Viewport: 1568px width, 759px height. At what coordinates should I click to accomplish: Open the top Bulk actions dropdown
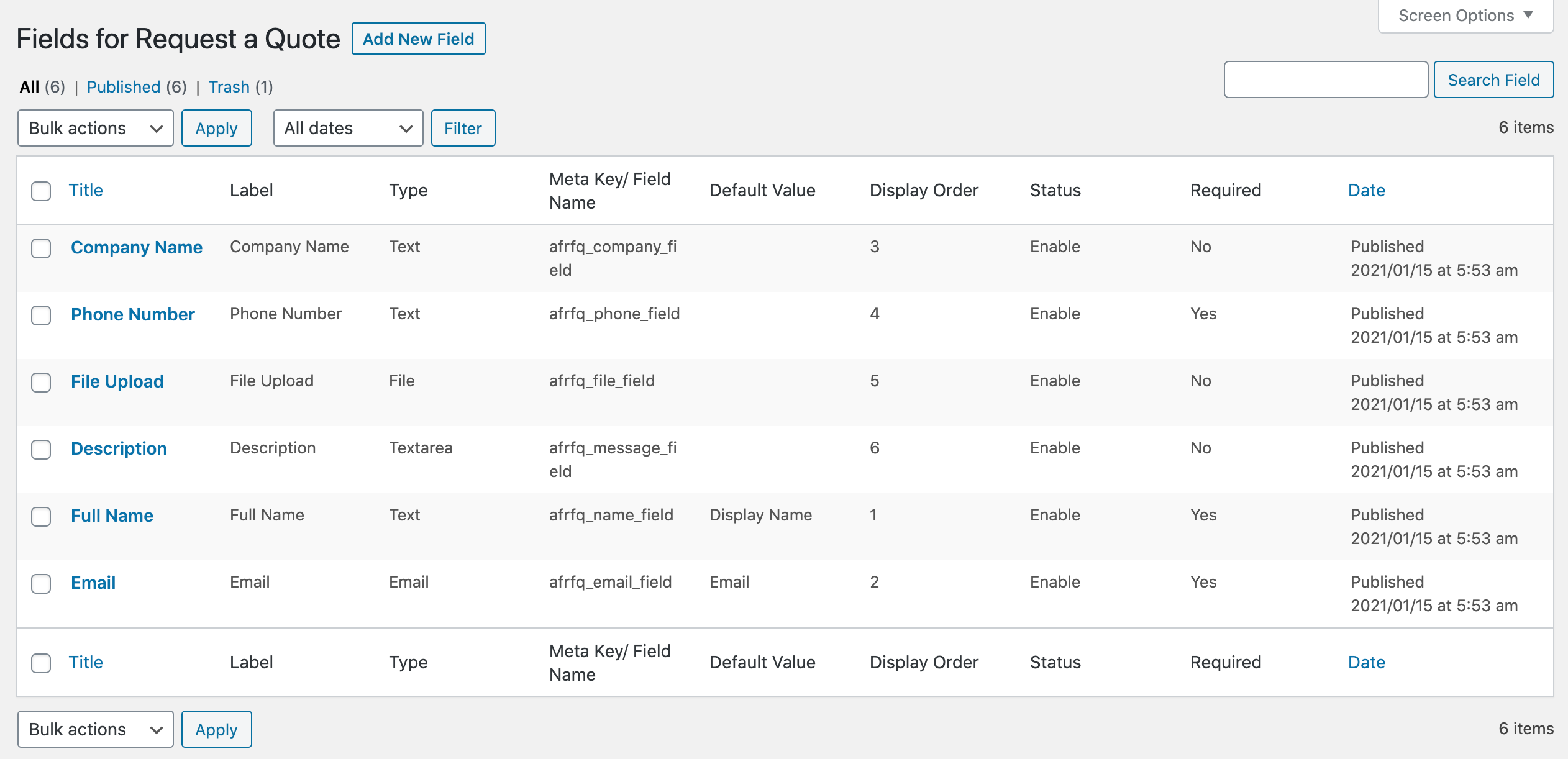click(96, 128)
